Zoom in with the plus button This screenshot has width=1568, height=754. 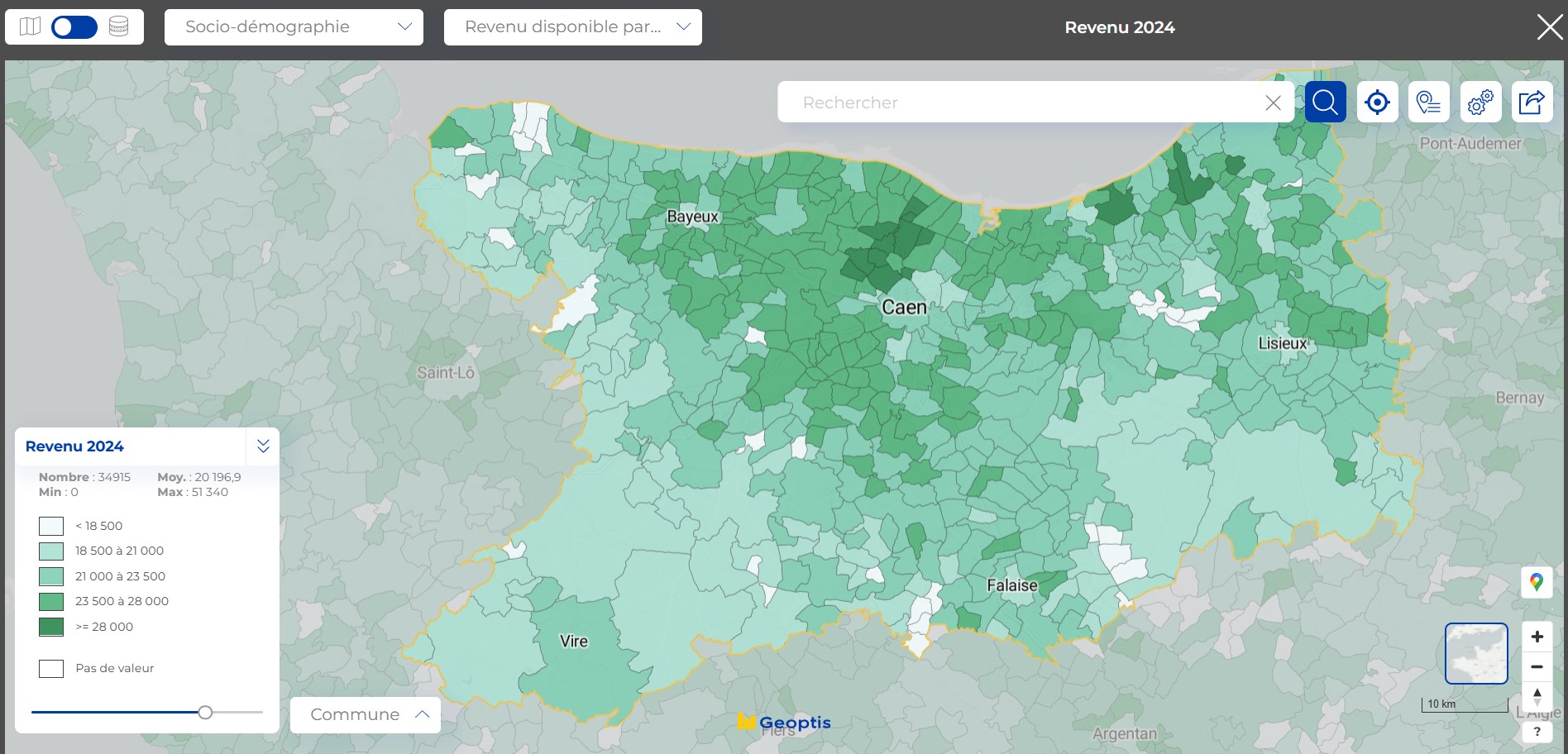click(1537, 637)
